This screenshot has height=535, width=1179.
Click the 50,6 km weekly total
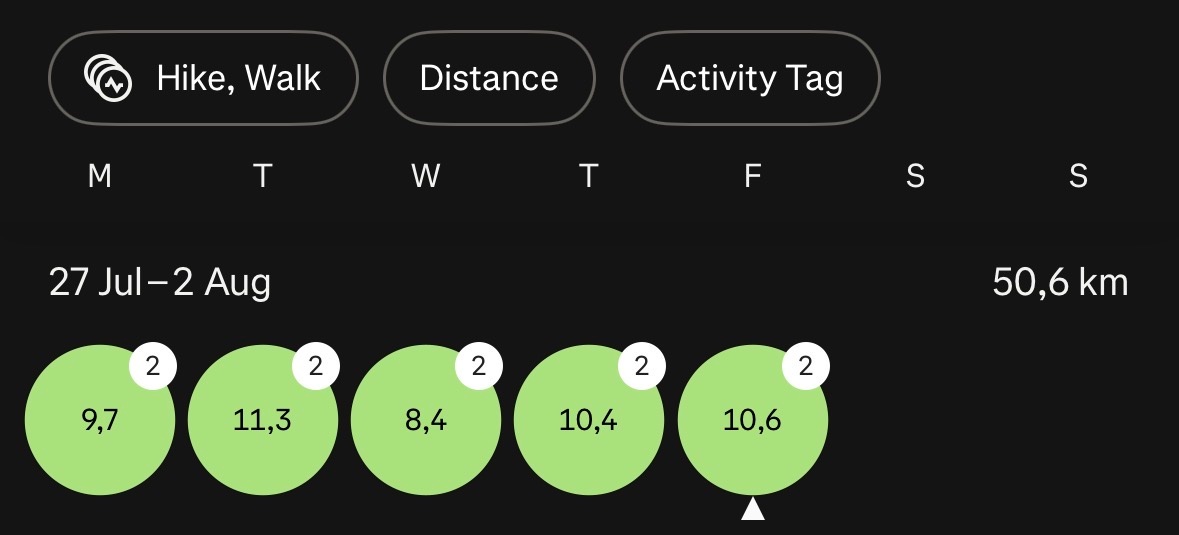[1060, 283]
